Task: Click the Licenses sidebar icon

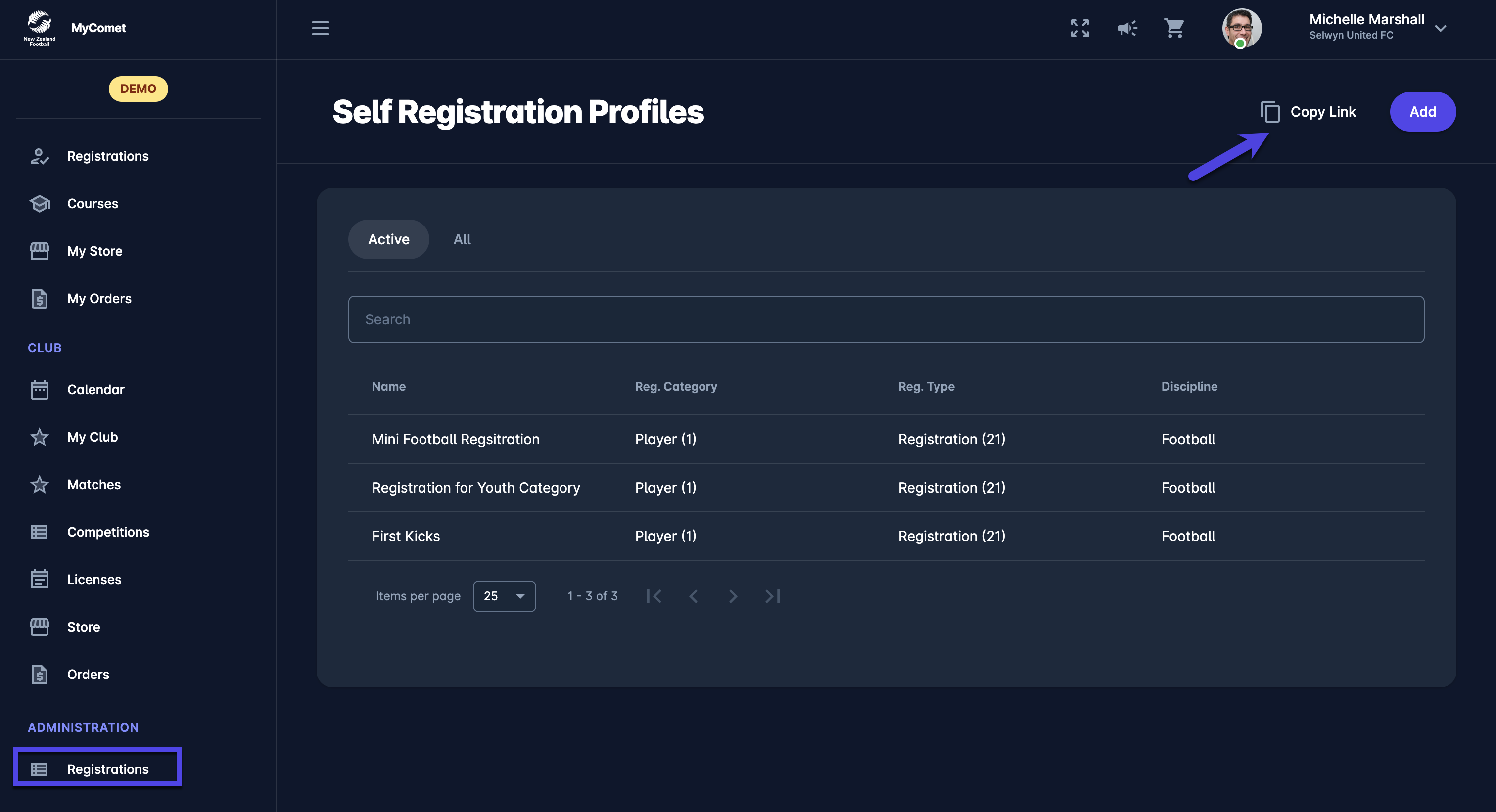Action: pos(40,579)
